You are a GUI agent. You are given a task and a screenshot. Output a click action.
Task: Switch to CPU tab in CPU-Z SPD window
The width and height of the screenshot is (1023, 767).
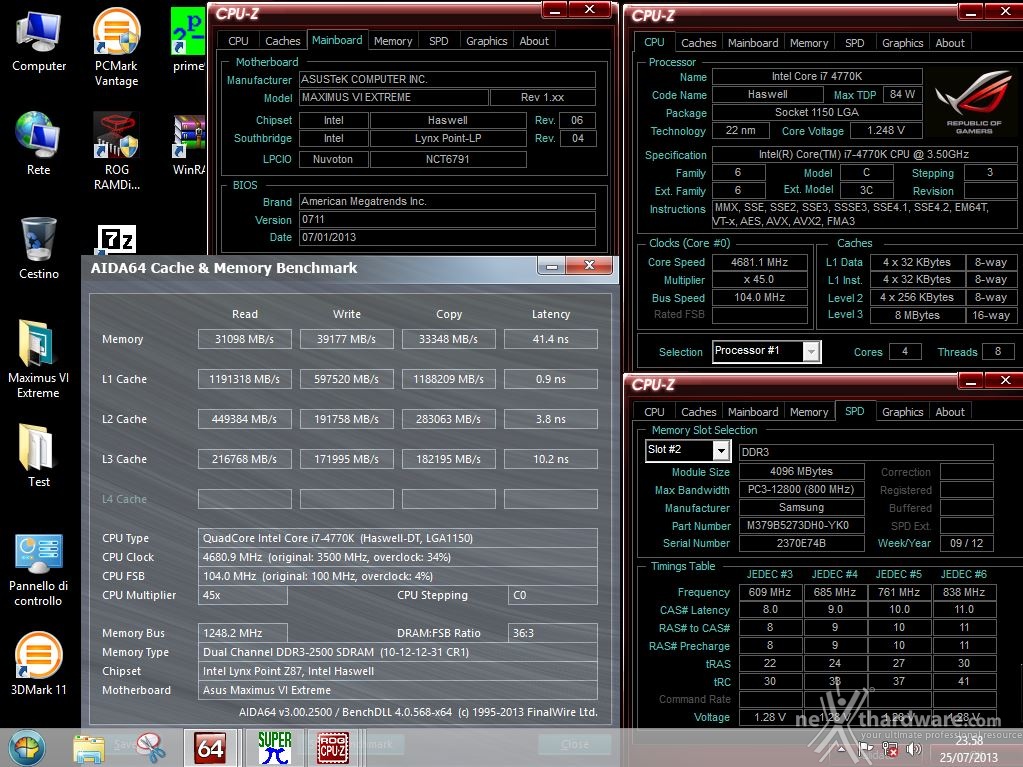pyautogui.click(x=654, y=412)
